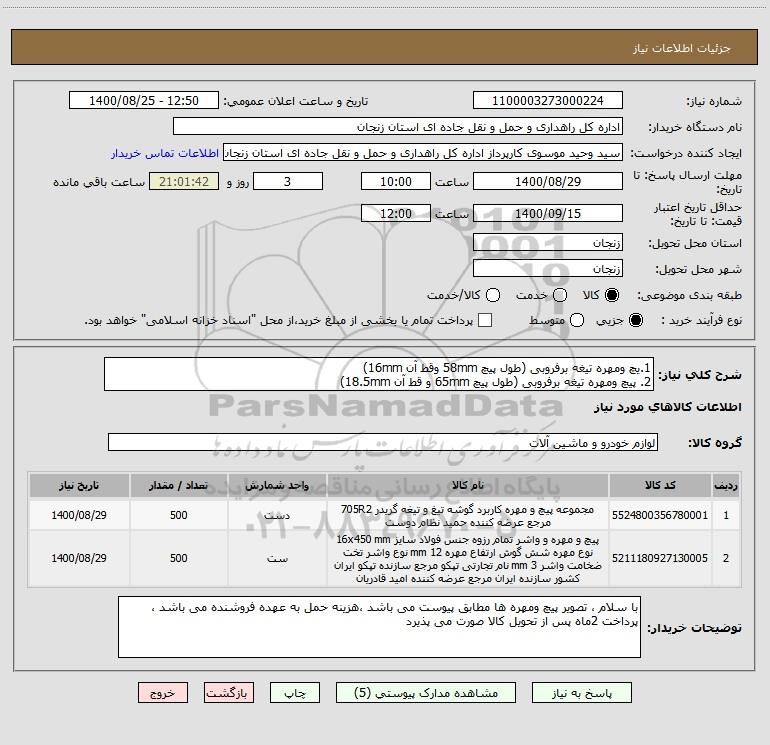The height and width of the screenshot is (745, 770).
Task: Click the buyer organization name field
Action: pos(398,126)
